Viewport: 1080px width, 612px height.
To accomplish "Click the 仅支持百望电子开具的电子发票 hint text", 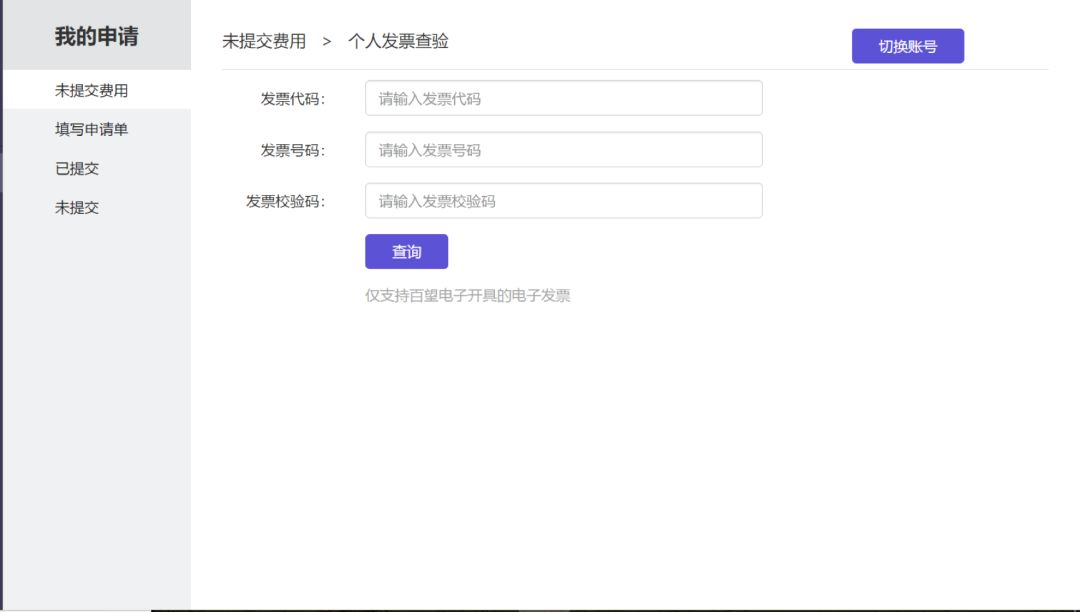I will pos(467,296).
